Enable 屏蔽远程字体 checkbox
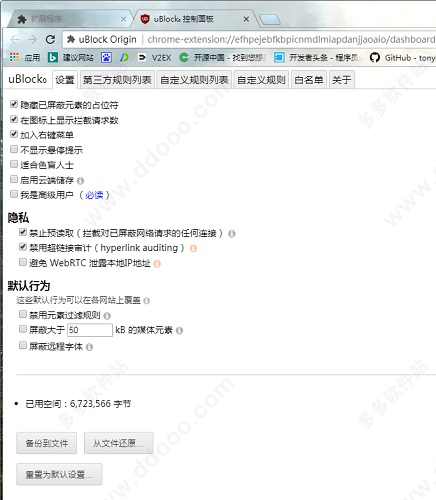The width and height of the screenshot is (436, 500). point(23,345)
